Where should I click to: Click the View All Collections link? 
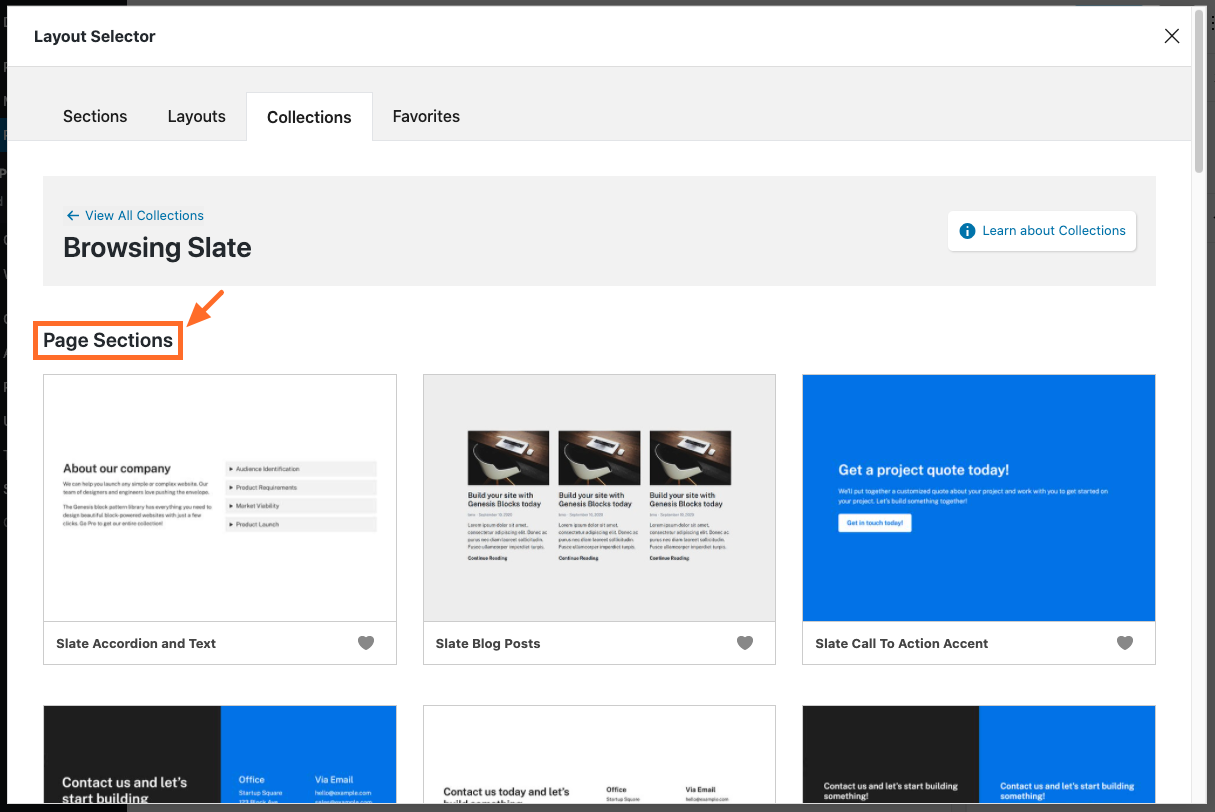click(143, 215)
